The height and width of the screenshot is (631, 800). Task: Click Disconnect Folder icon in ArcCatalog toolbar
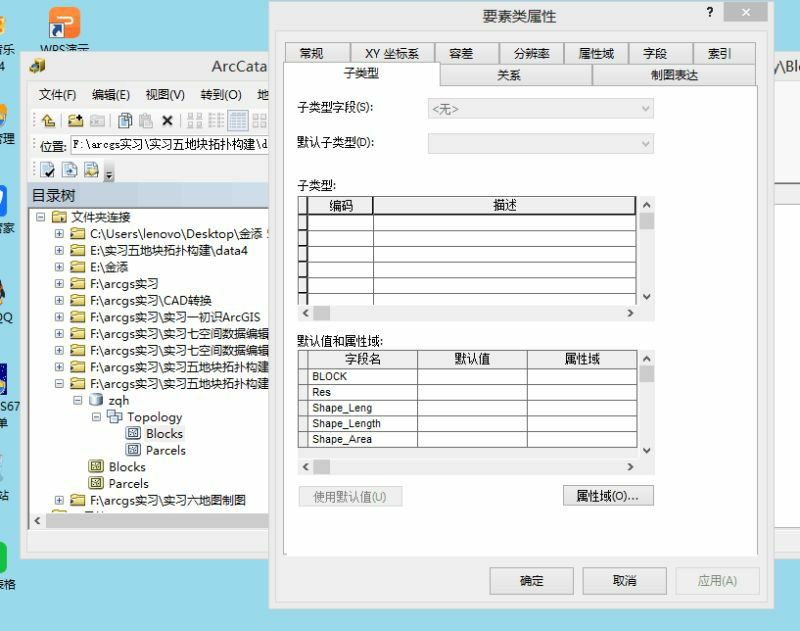[97, 121]
